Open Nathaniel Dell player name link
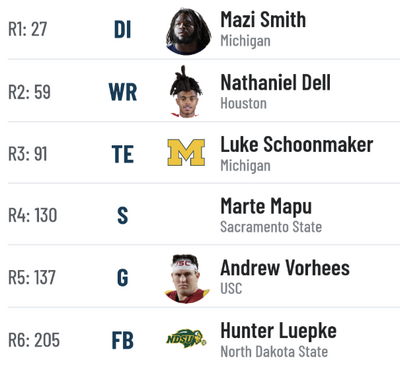Screen dimensions: 400x371 pos(275,82)
